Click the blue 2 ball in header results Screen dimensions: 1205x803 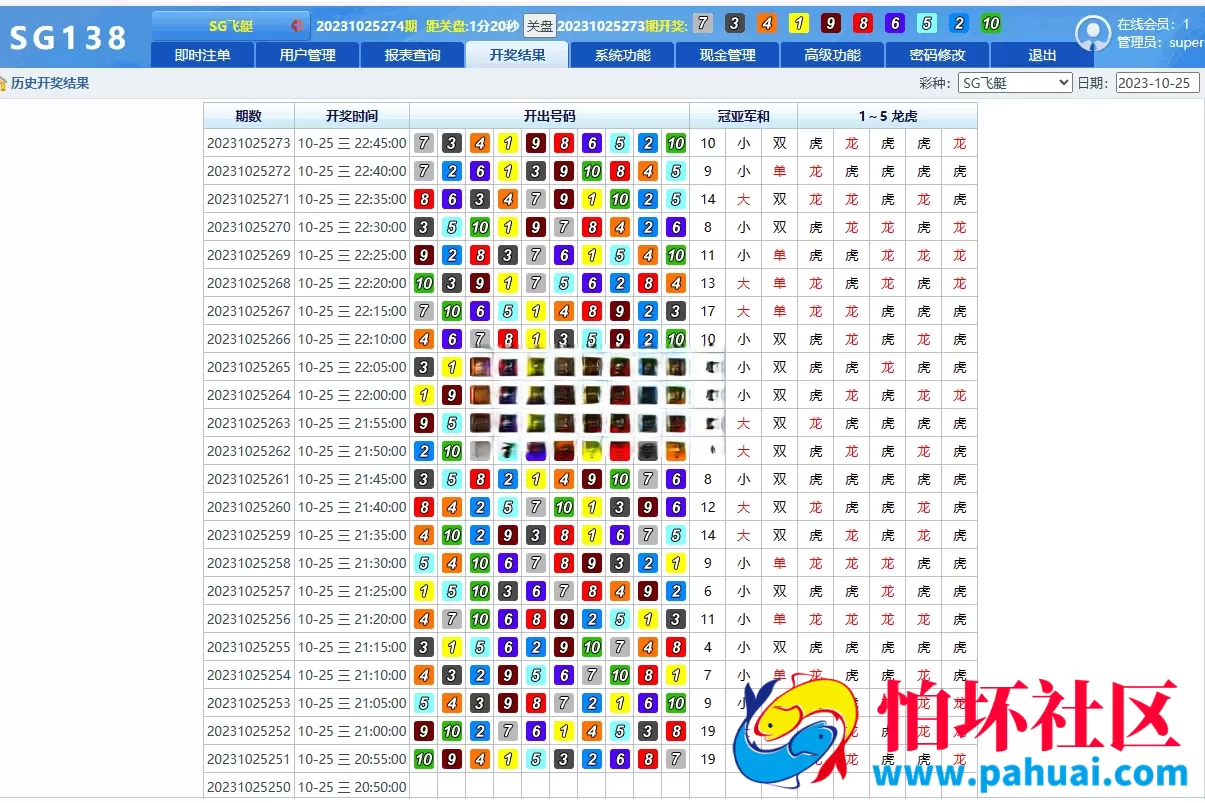[x=959, y=24]
